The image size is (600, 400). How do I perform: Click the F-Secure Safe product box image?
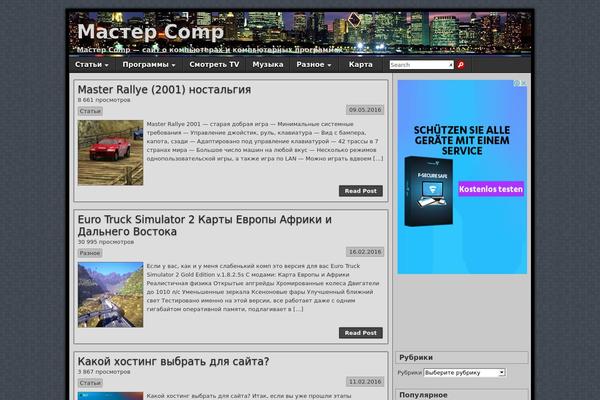tap(429, 191)
